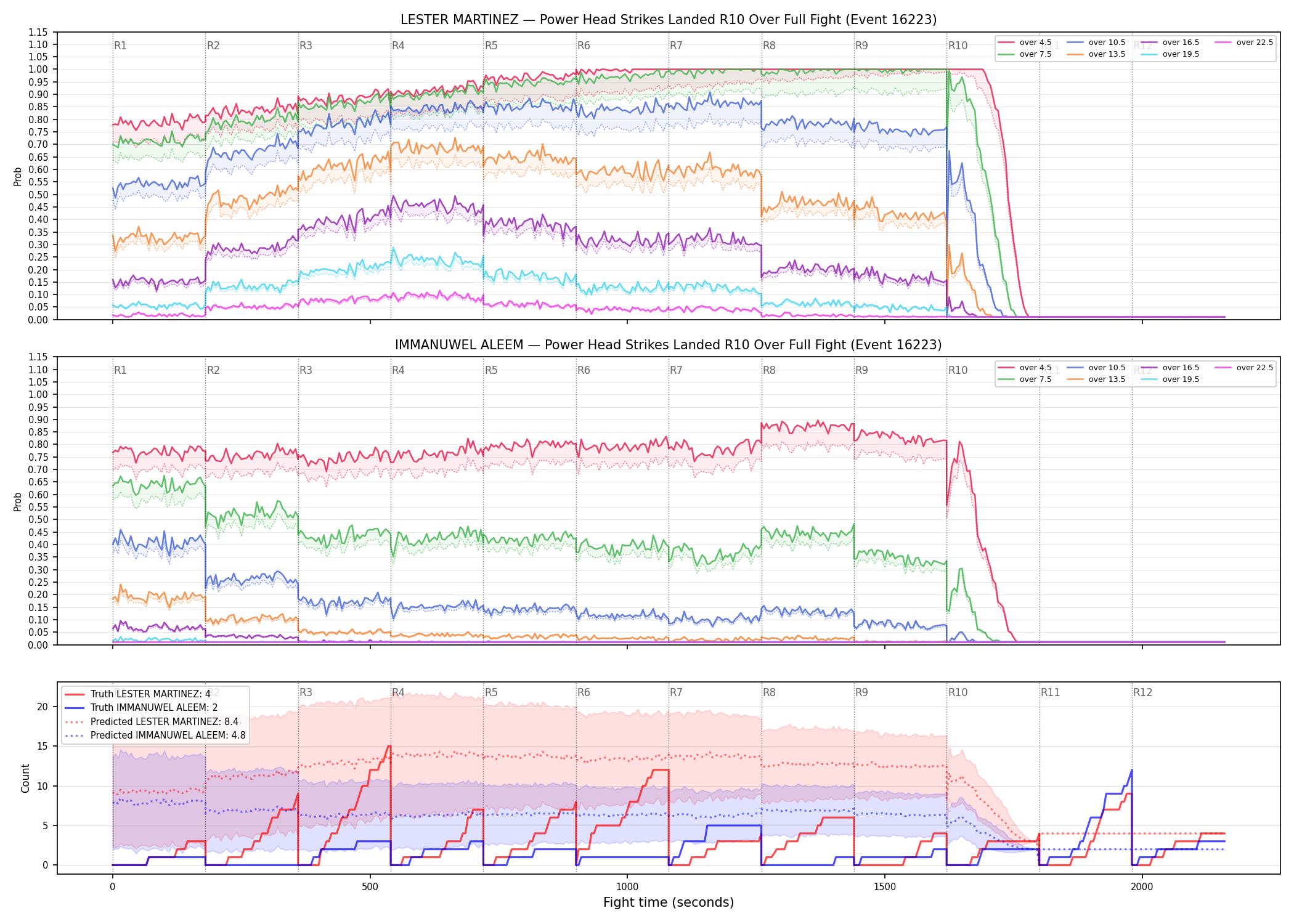Select 'over 16.5' legend entry in middle chart

tap(1170, 368)
